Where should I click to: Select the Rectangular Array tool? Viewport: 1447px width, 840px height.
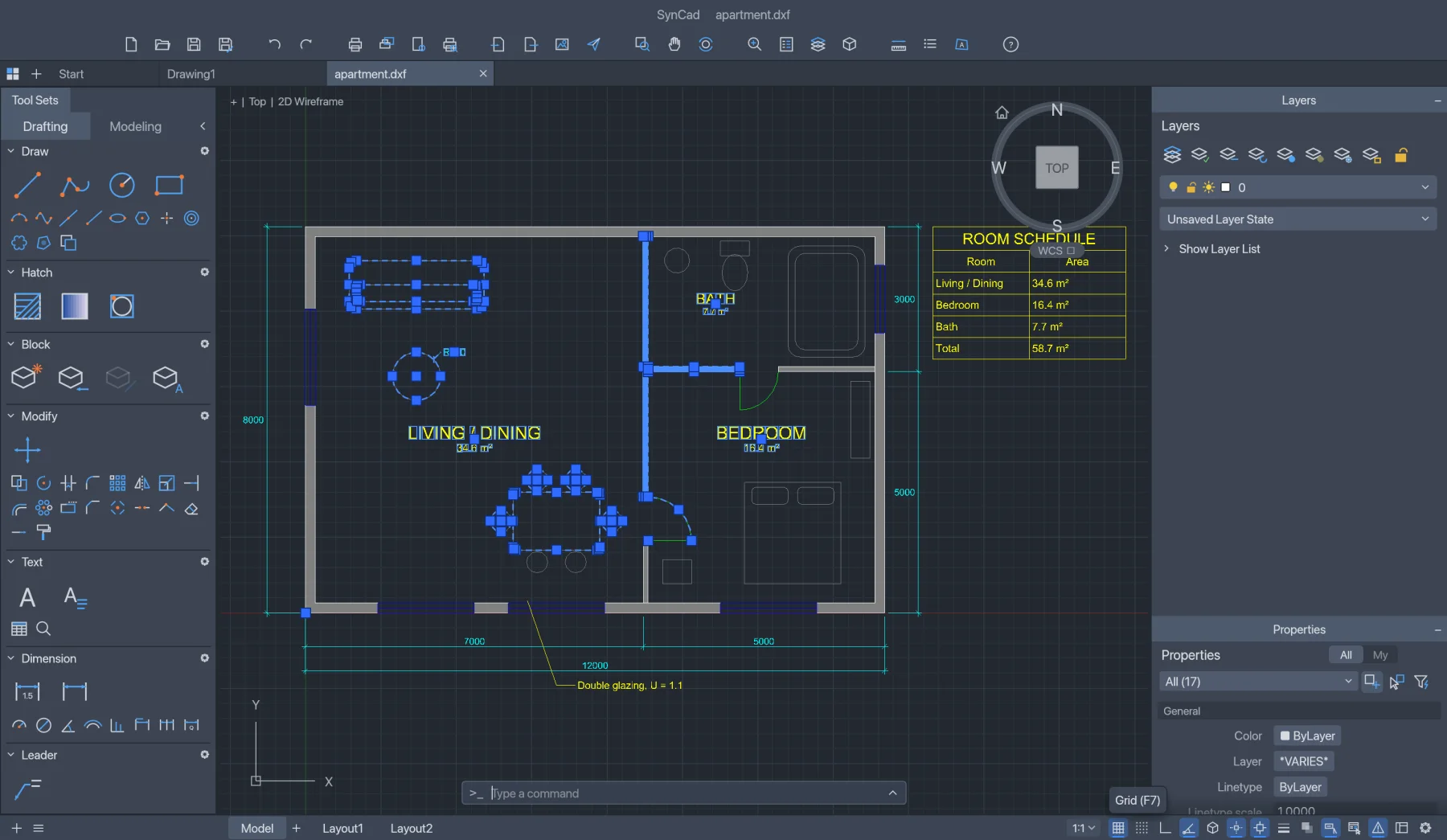[117, 483]
